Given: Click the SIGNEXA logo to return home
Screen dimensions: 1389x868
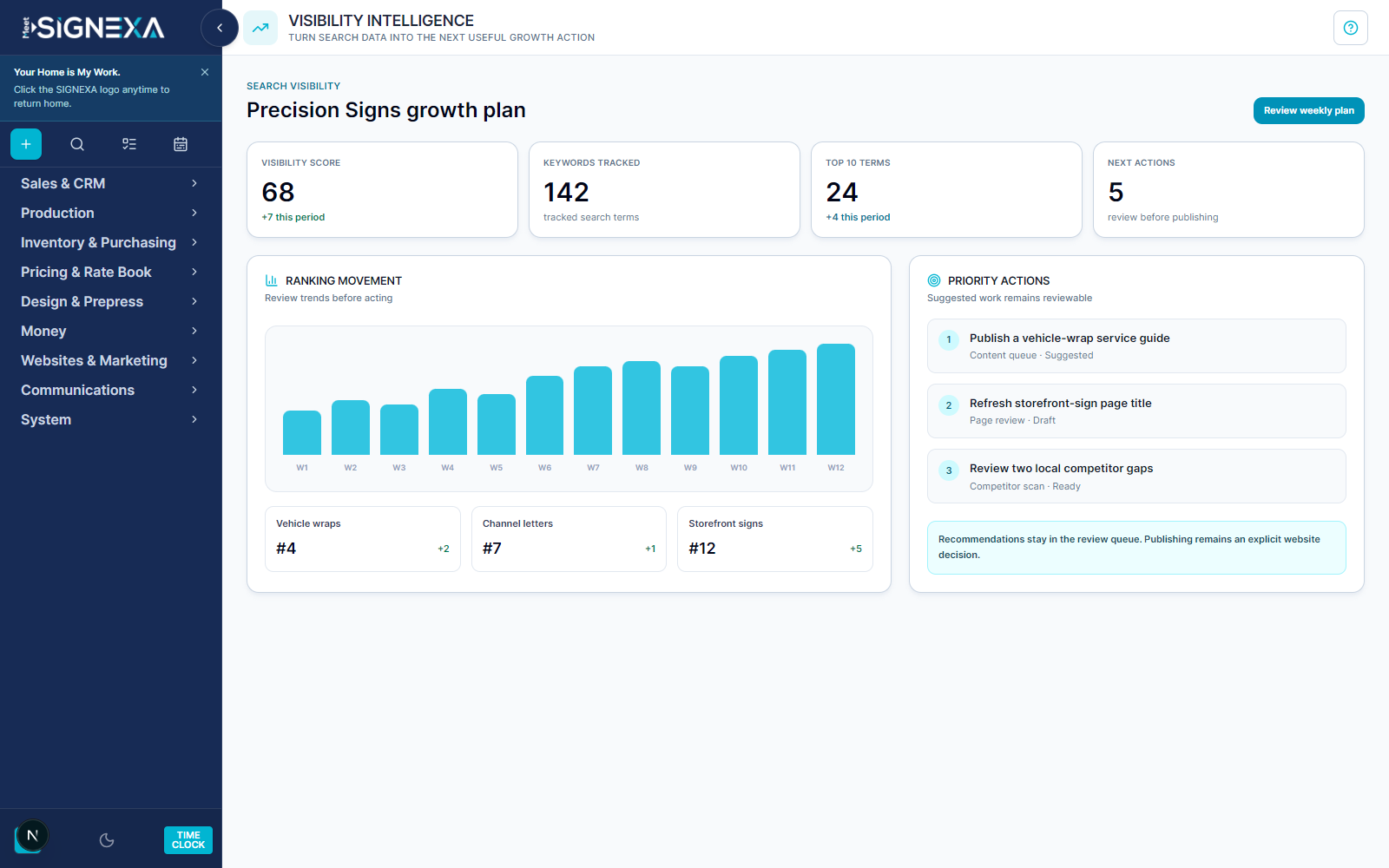Looking at the screenshot, I should (x=93, y=28).
